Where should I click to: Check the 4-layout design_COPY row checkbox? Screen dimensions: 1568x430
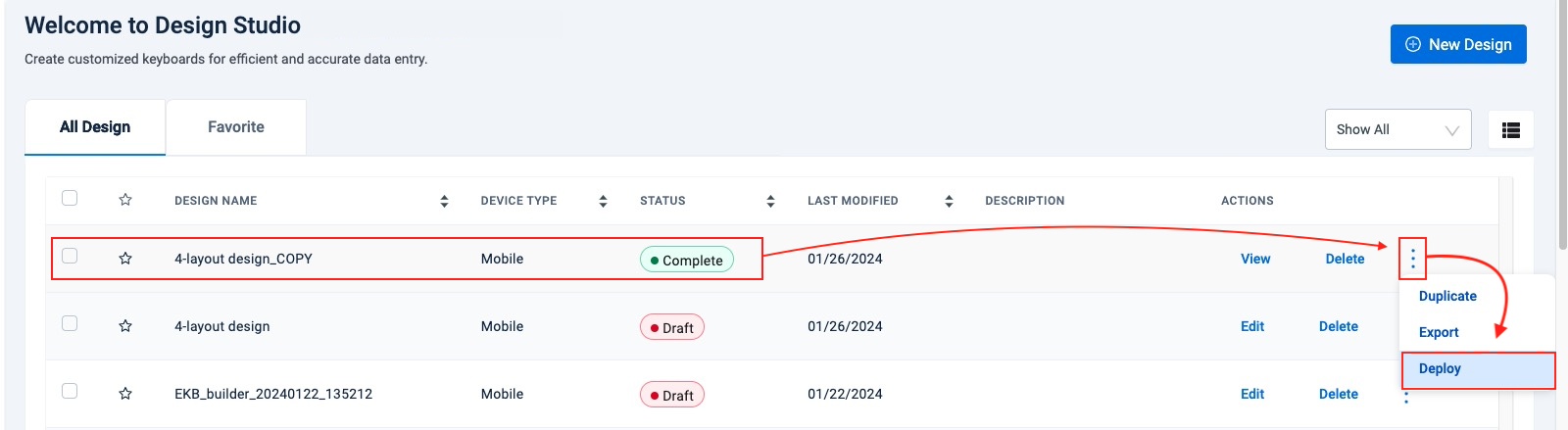coord(70,256)
